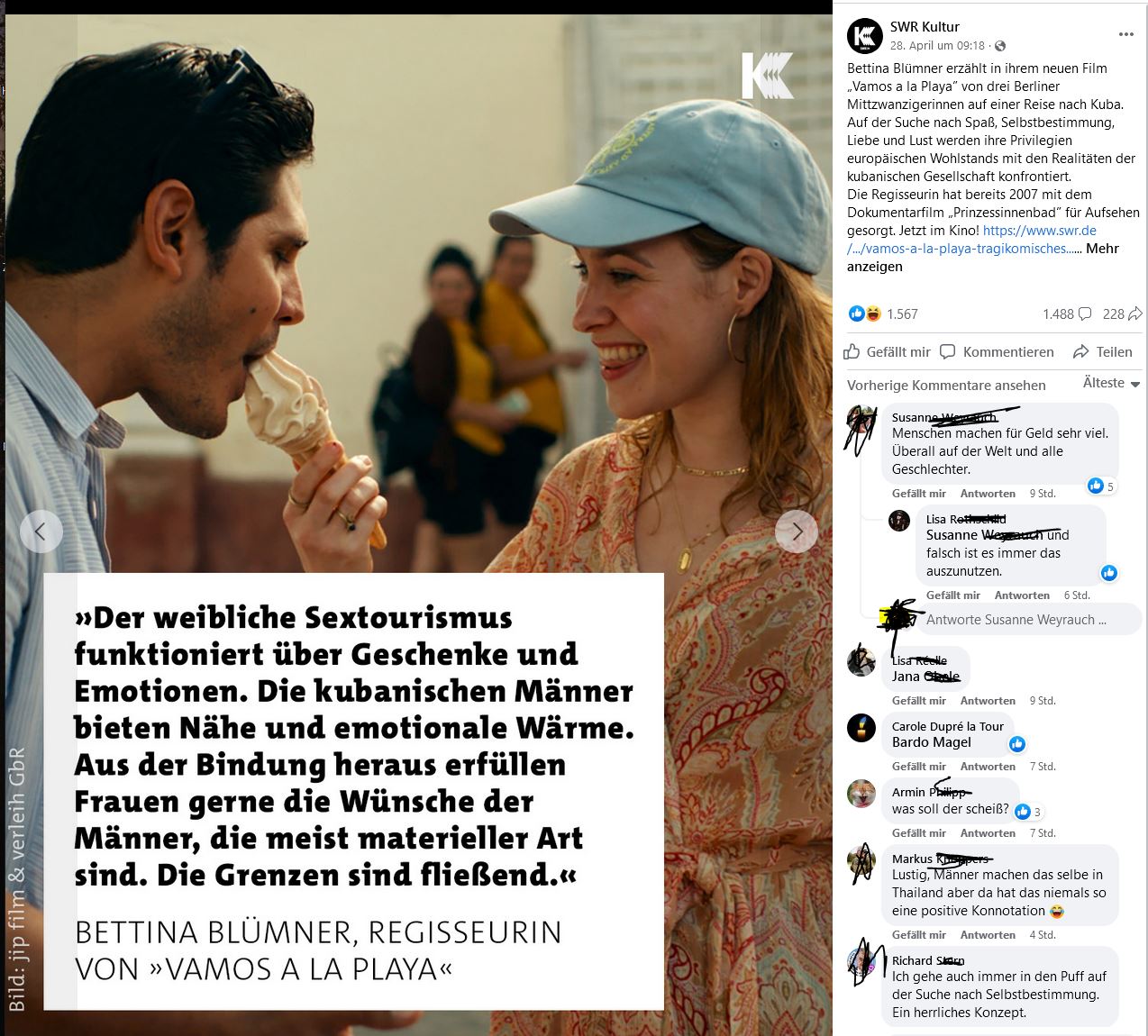This screenshot has width=1148, height=1036.
Task: Open the Älteste comment sort dropdown
Action: (x=1111, y=383)
